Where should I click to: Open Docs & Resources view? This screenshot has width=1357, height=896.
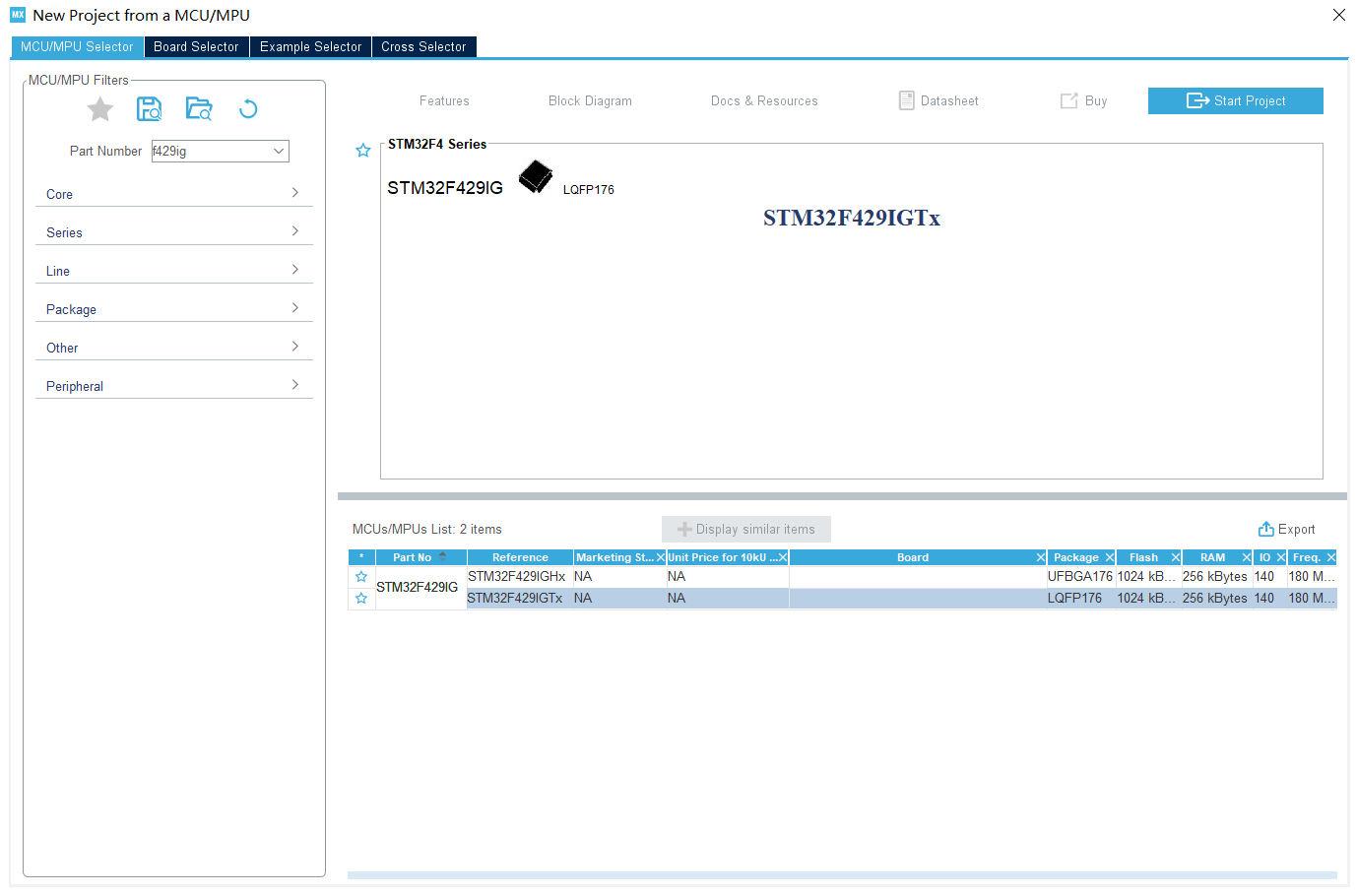click(764, 100)
